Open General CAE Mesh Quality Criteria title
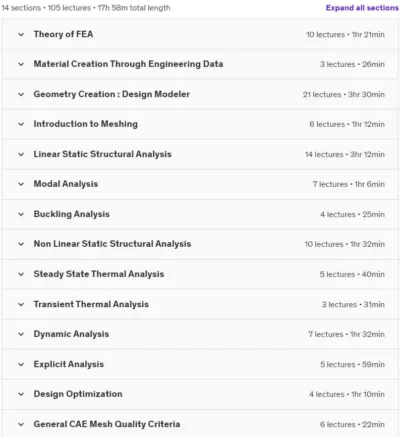The height and width of the screenshot is (437, 400). point(107,424)
